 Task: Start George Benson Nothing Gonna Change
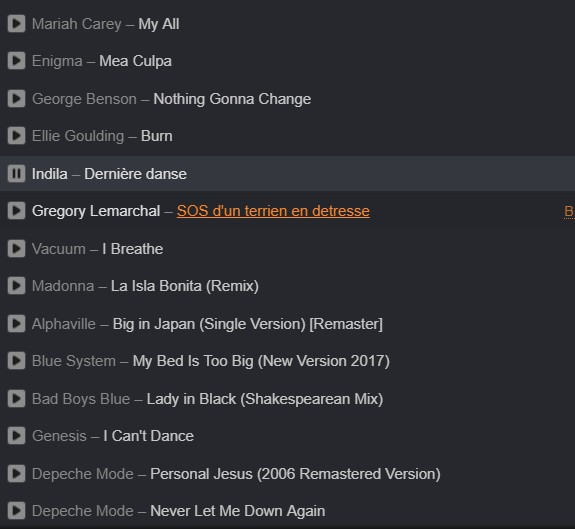click(17, 99)
